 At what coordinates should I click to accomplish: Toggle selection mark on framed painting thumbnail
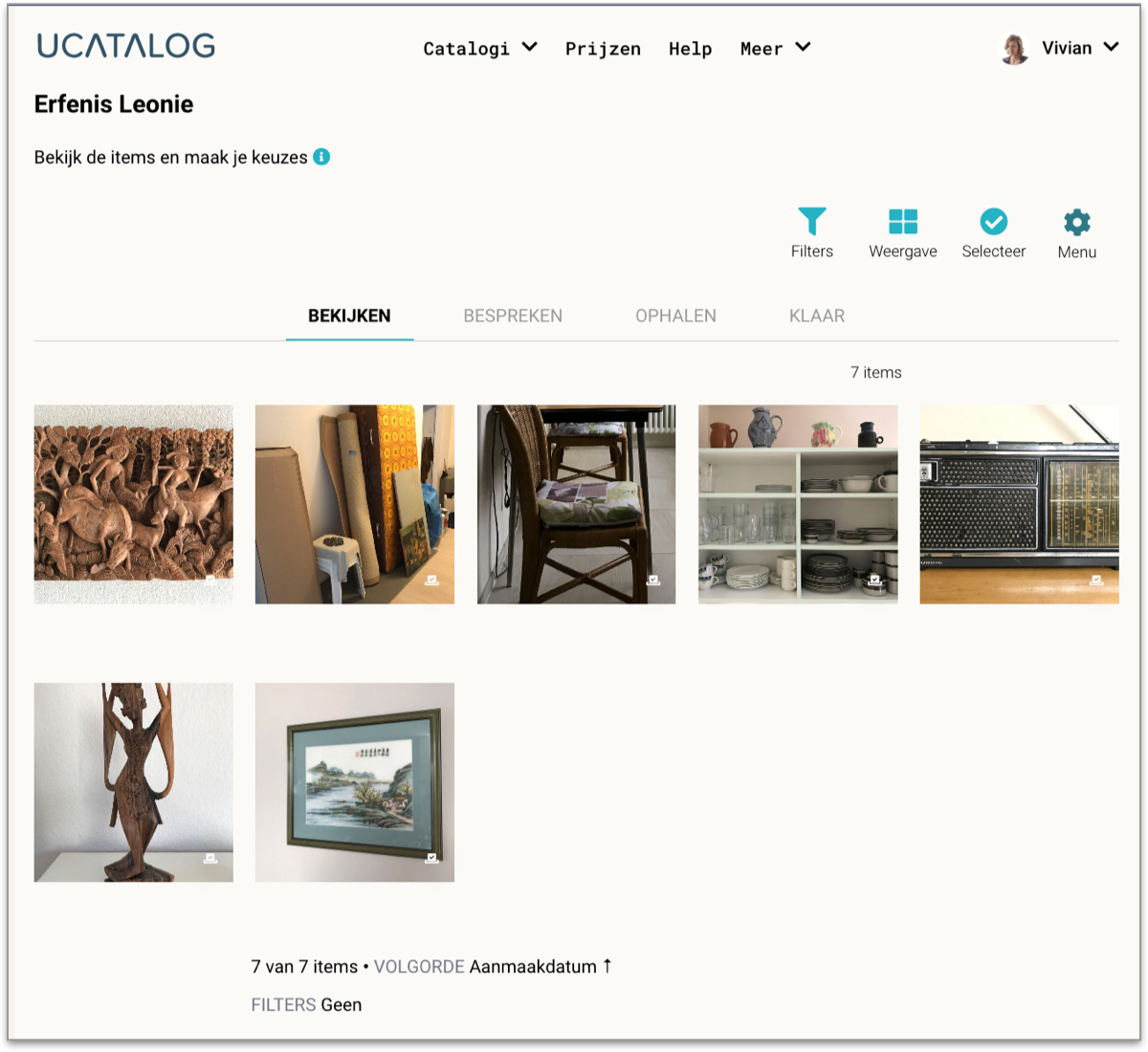point(431,858)
